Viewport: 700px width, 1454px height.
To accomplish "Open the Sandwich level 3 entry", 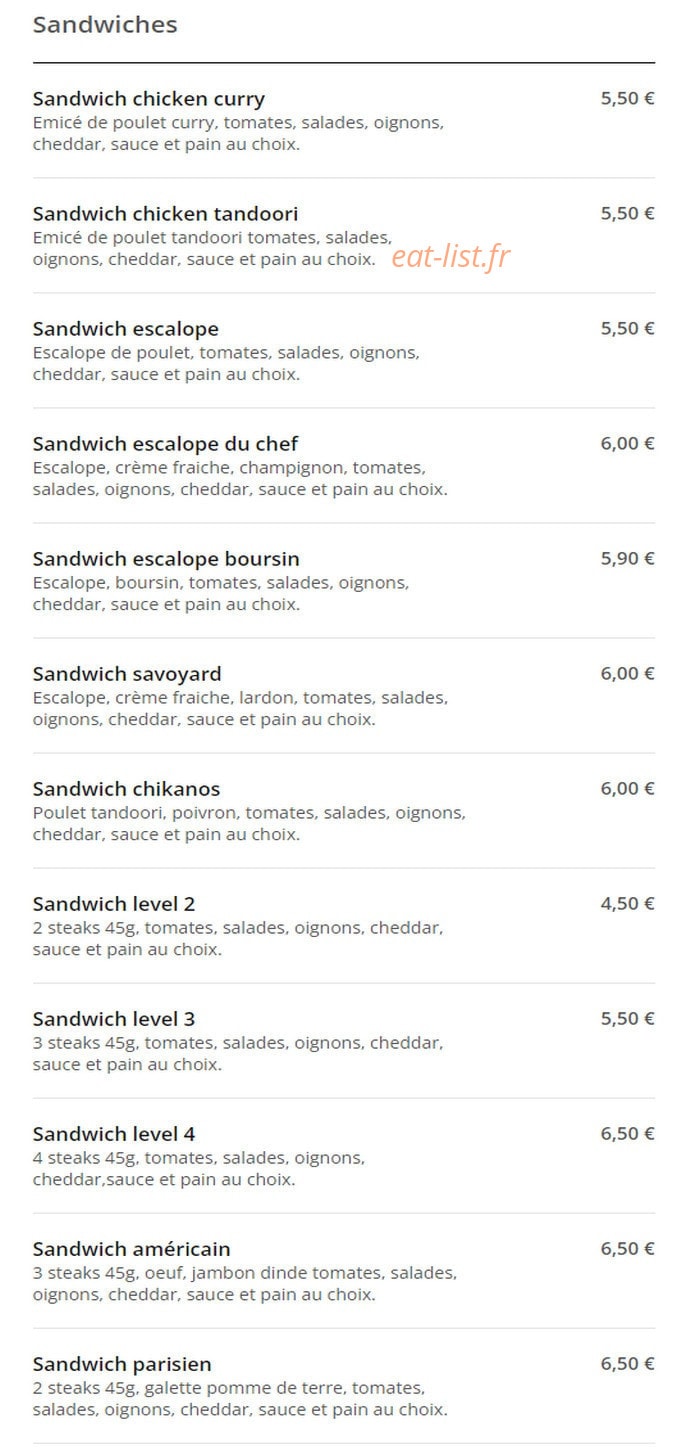I will pyautogui.click(x=343, y=1041).
